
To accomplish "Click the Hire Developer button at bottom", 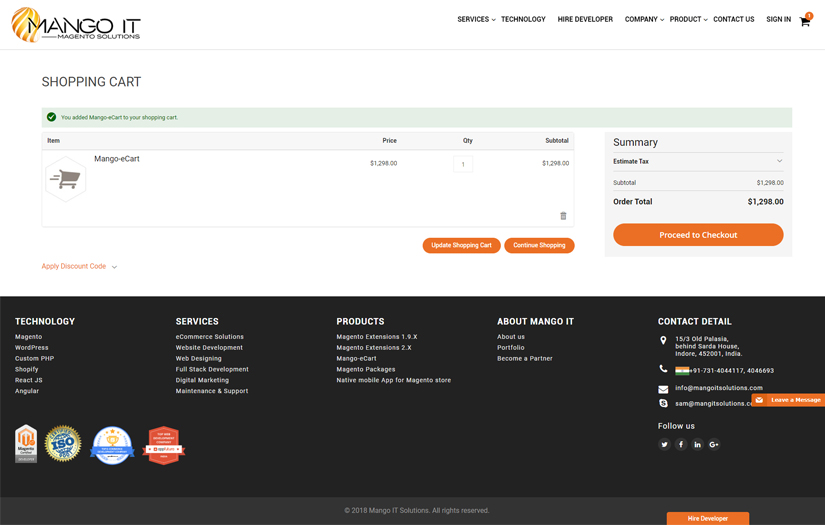I will pos(708,518).
